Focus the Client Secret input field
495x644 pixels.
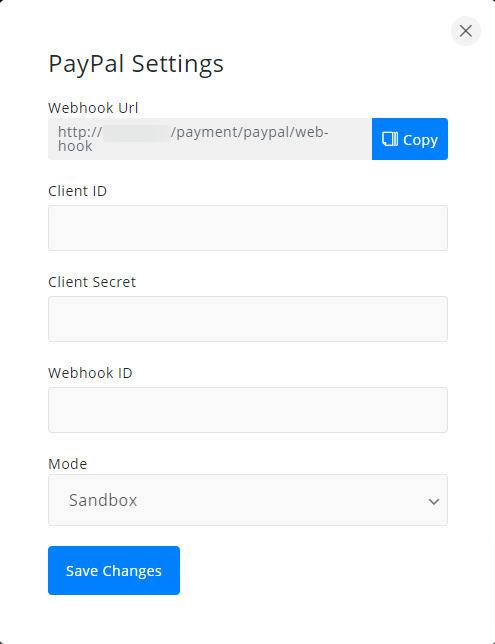point(248,319)
